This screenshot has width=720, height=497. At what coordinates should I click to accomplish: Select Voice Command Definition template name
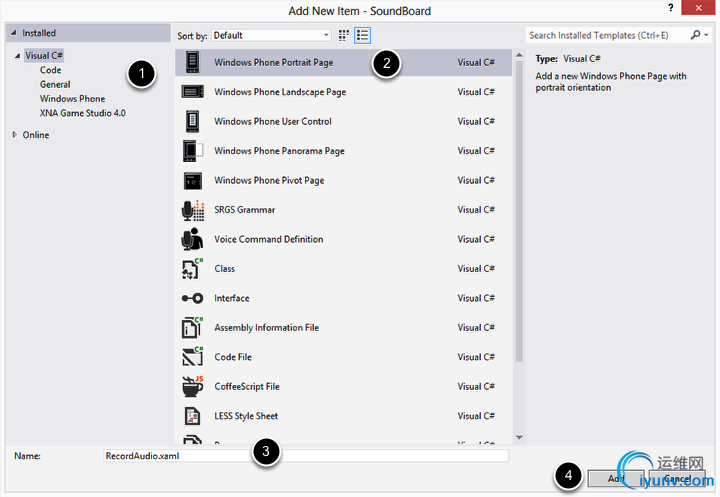[x=269, y=239]
